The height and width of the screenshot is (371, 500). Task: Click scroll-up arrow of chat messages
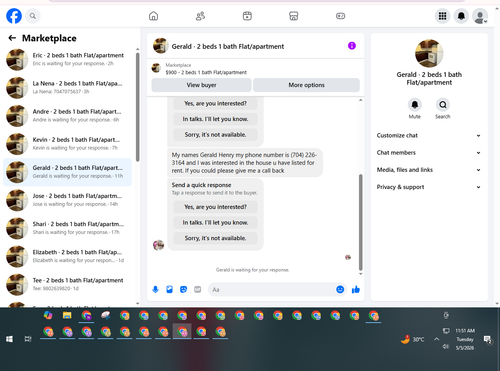point(360,100)
